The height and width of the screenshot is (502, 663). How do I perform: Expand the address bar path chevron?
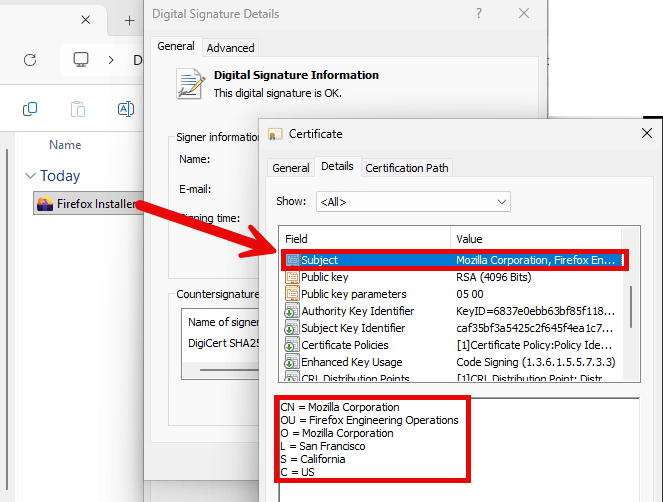pos(112,60)
